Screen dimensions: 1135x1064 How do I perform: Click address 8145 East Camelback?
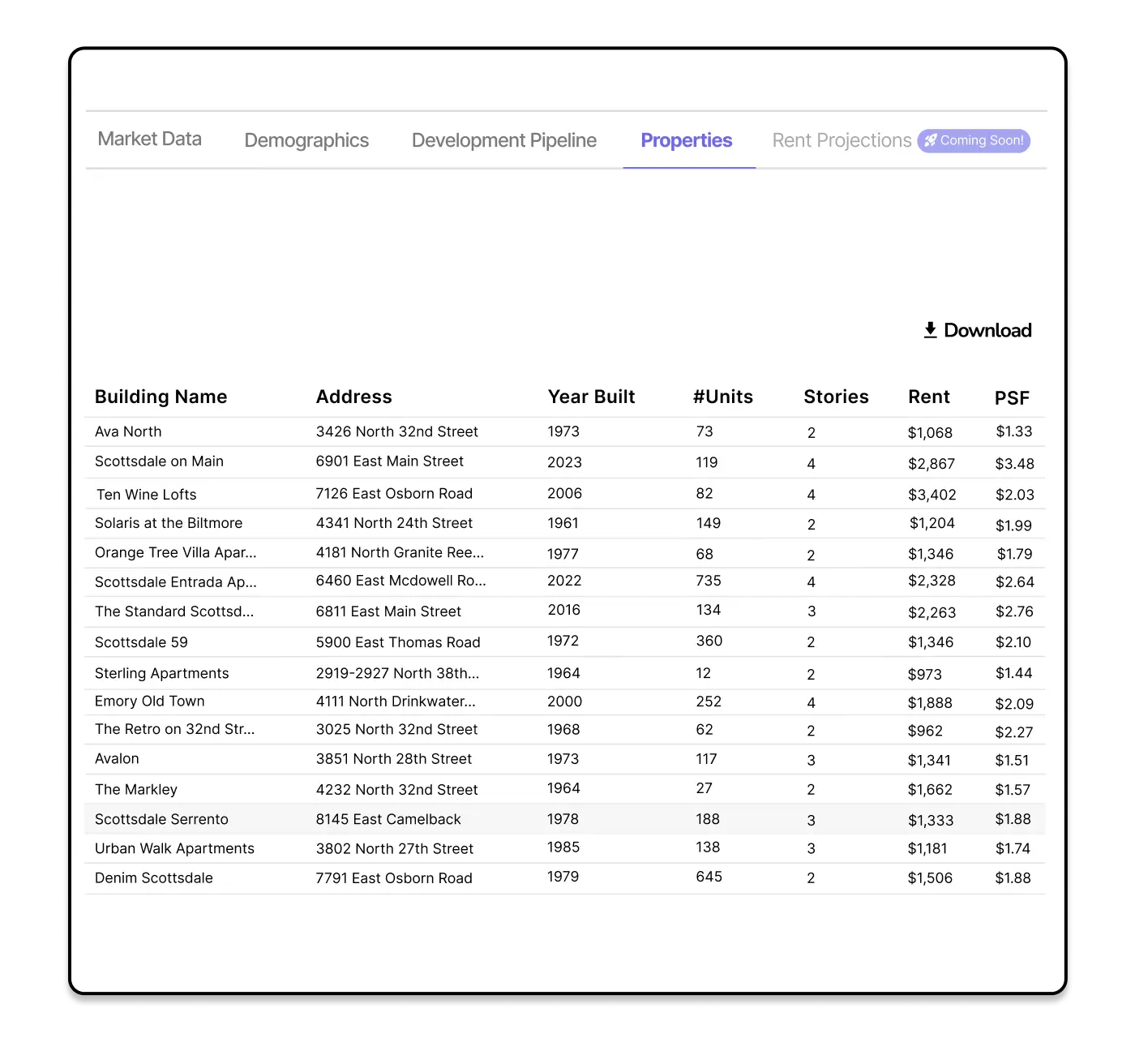point(388,819)
